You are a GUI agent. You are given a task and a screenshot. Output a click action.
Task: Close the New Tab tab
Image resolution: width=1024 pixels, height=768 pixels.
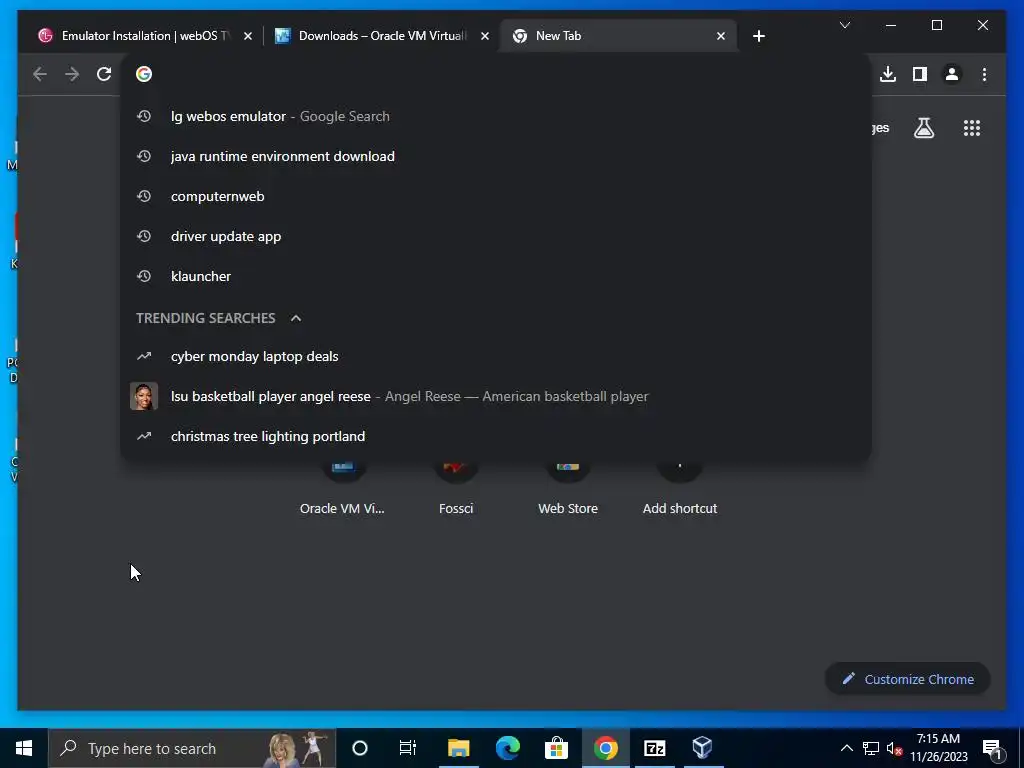click(720, 37)
